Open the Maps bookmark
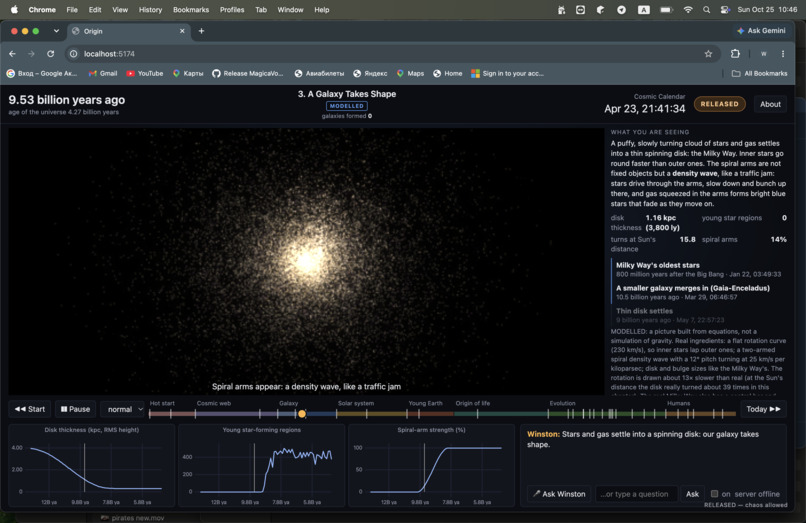 pyautogui.click(x=410, y=74)
